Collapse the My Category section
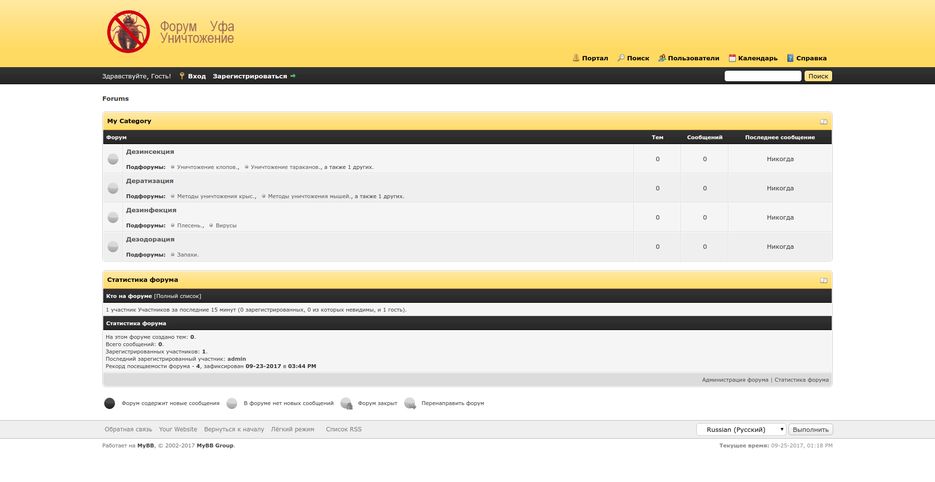The height and width of the screenshot is (482, 935). point(823,121)
